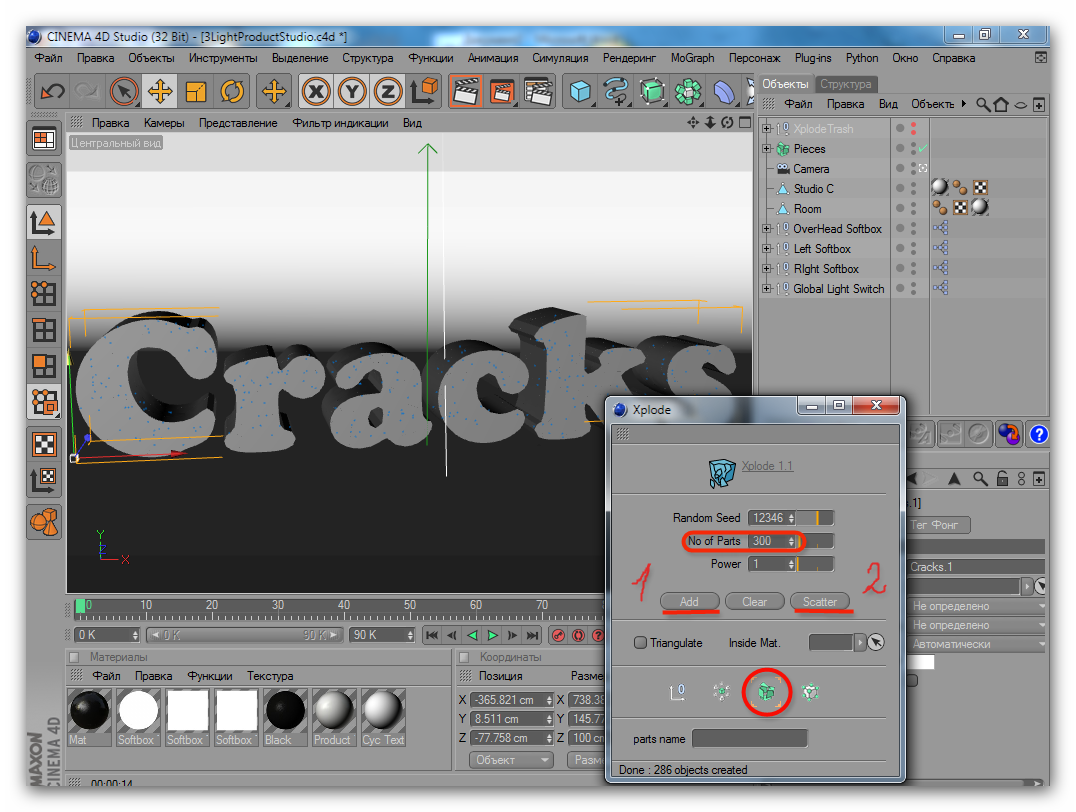Open the Xplode 1.1 link
The image size is (1076, 812).
[x=767, y=465]
